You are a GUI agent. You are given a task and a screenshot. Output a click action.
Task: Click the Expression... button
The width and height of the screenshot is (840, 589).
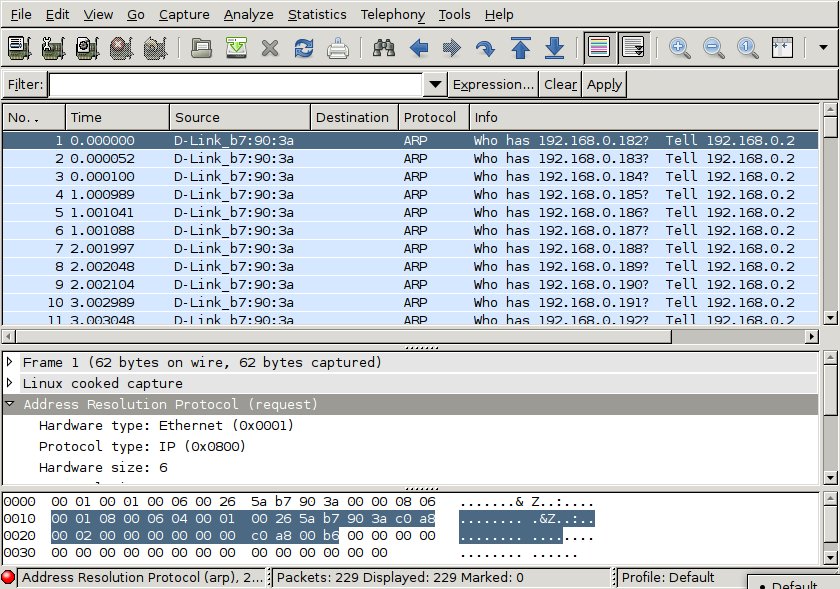(x=493, y=85)
